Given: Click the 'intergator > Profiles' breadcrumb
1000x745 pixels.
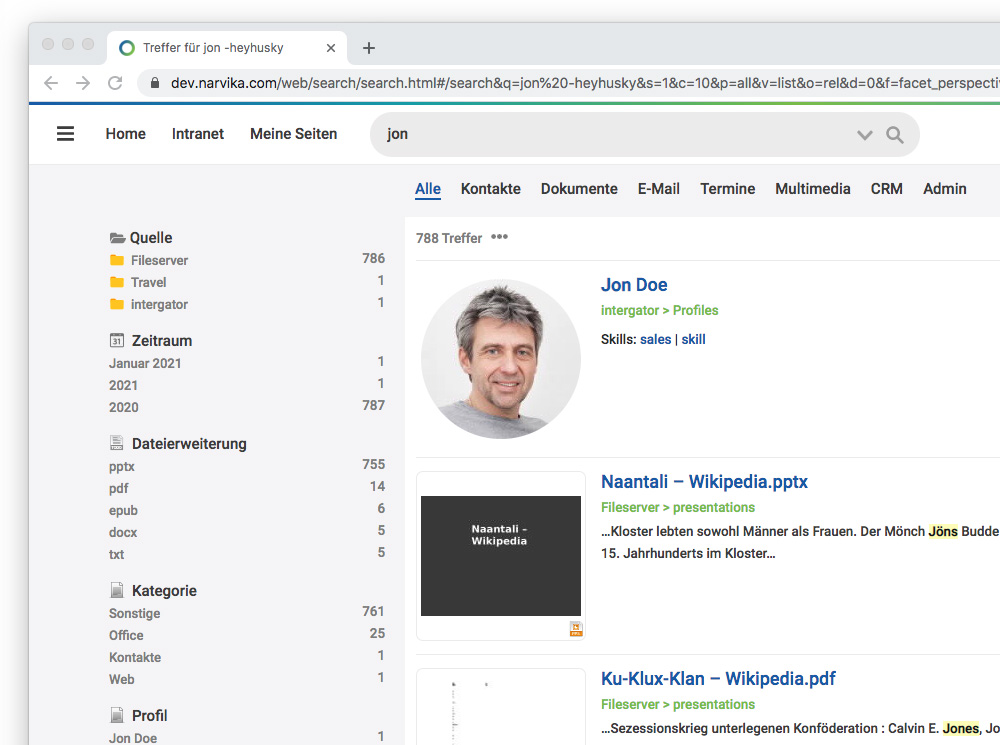Looking at the screenshot, I should click(659, 311).
